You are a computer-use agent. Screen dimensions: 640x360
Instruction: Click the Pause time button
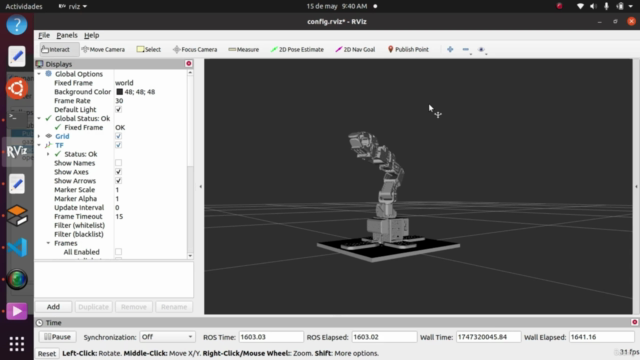tap(58, 337)
